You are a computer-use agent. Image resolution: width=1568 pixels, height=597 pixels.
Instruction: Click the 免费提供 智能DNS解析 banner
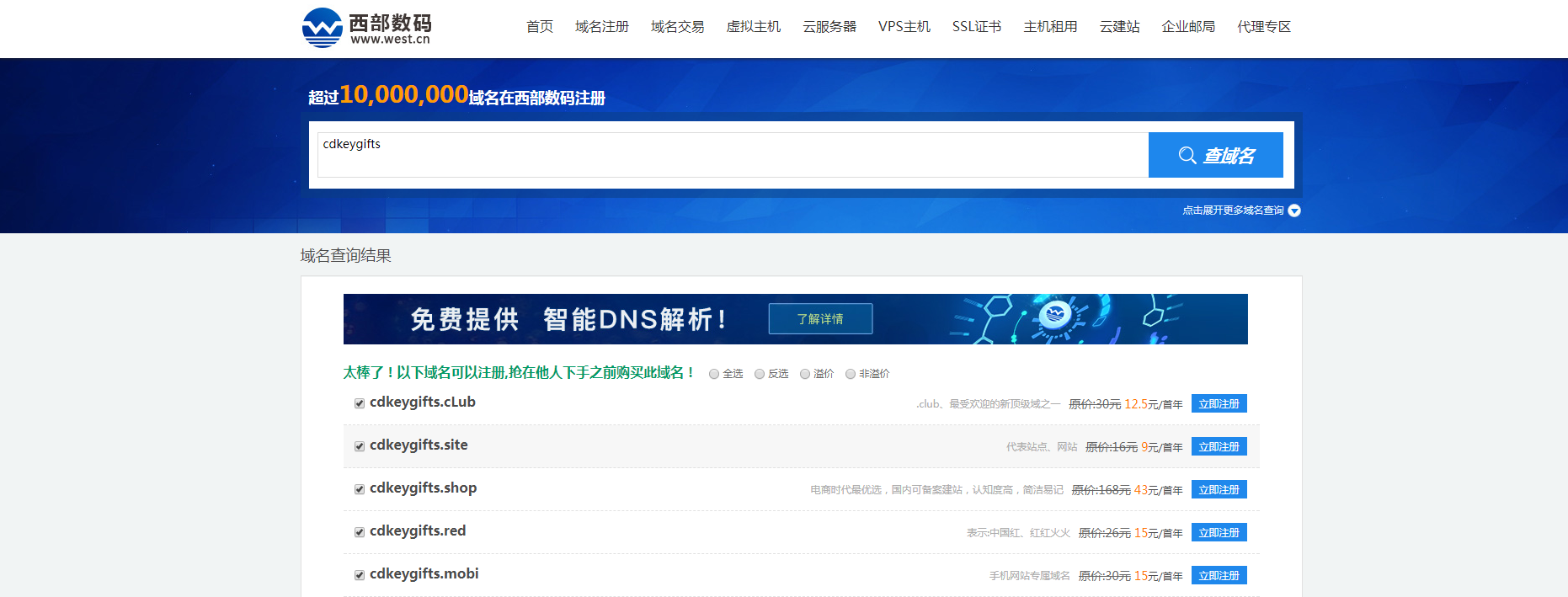(x=795, y=319)
